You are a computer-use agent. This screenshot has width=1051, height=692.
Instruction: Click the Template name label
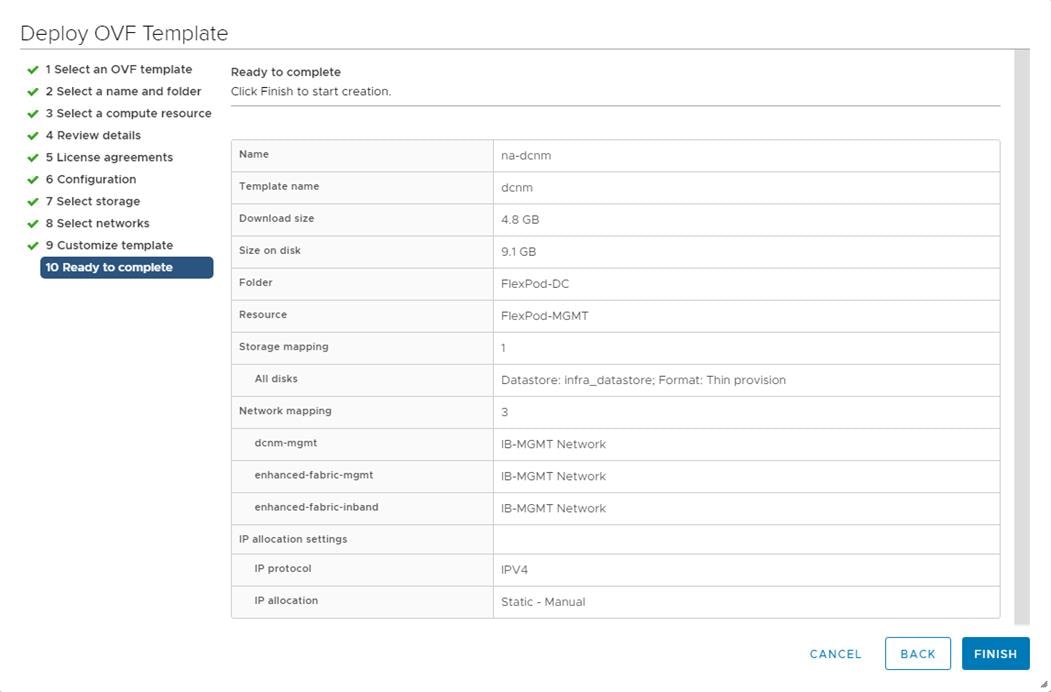[279, 186]
